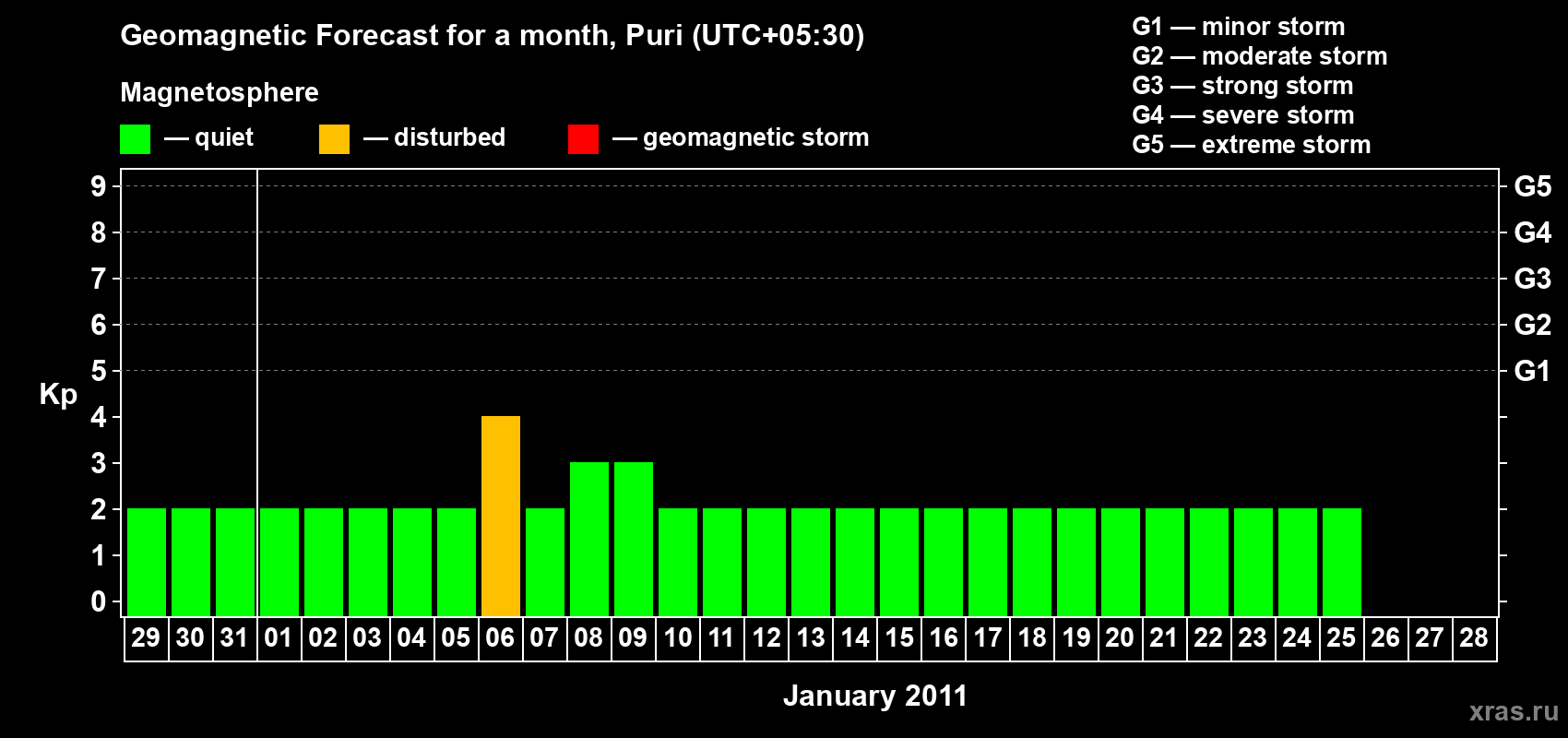
Task: Click date label '10' on the axis
Action: [x=677, y=637]
